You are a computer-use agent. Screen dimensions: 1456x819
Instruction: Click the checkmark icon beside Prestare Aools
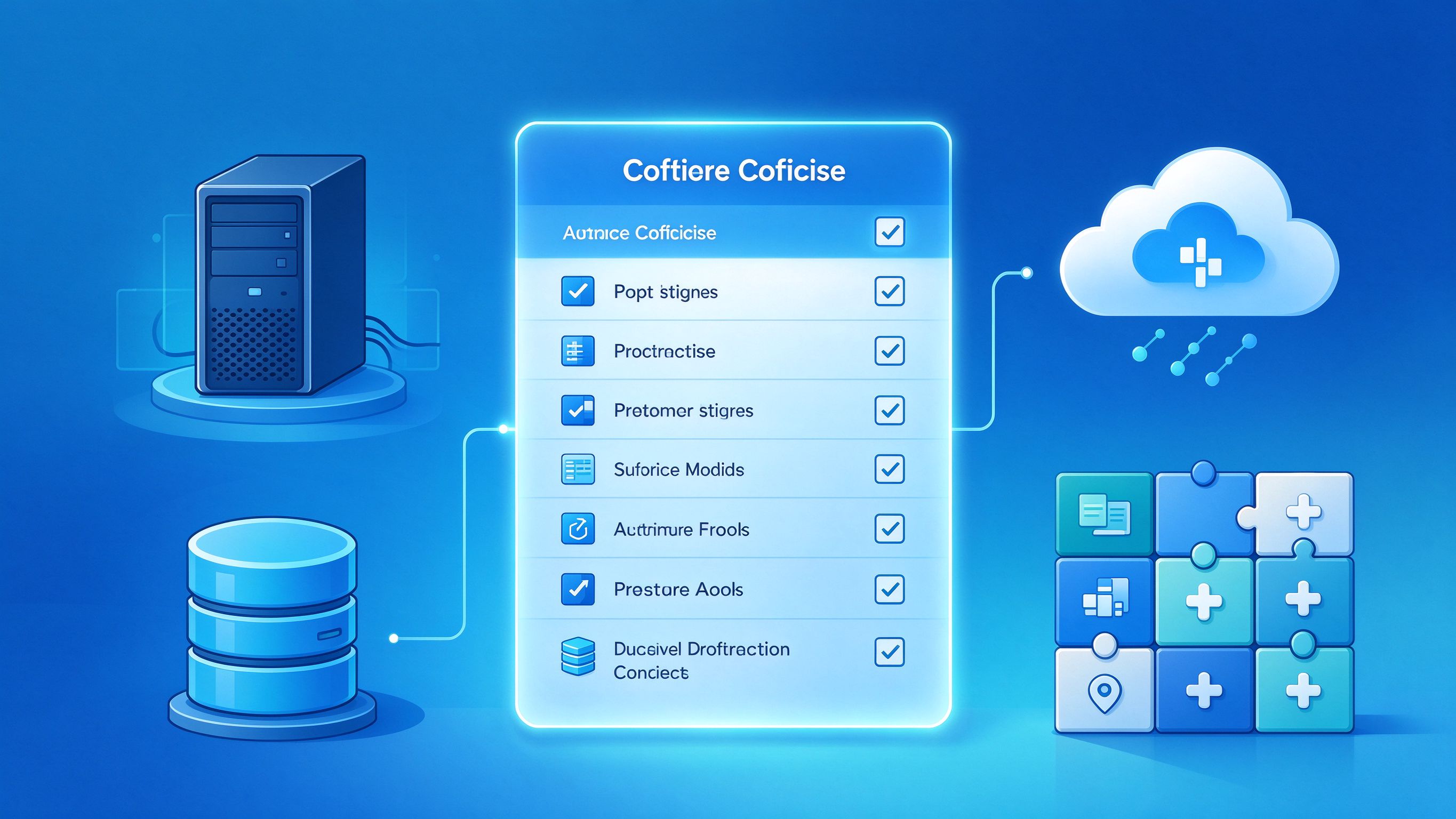coord(578,590)
